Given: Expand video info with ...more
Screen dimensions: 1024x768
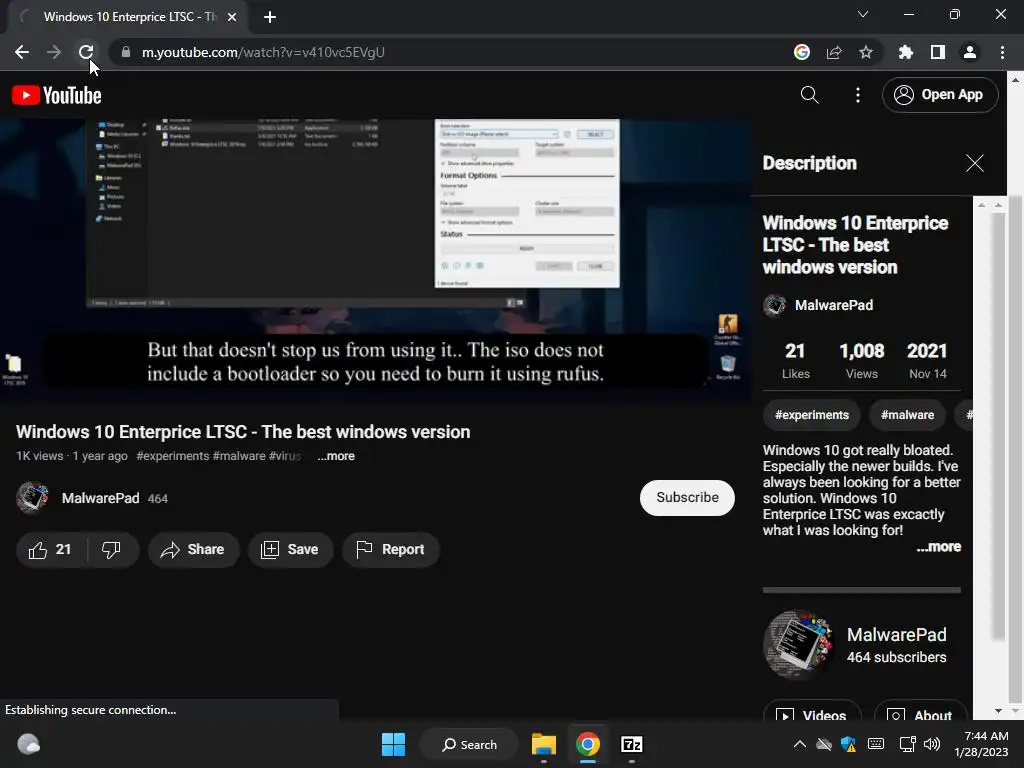Looking at the screenshot, I should (x=336, y=456).
